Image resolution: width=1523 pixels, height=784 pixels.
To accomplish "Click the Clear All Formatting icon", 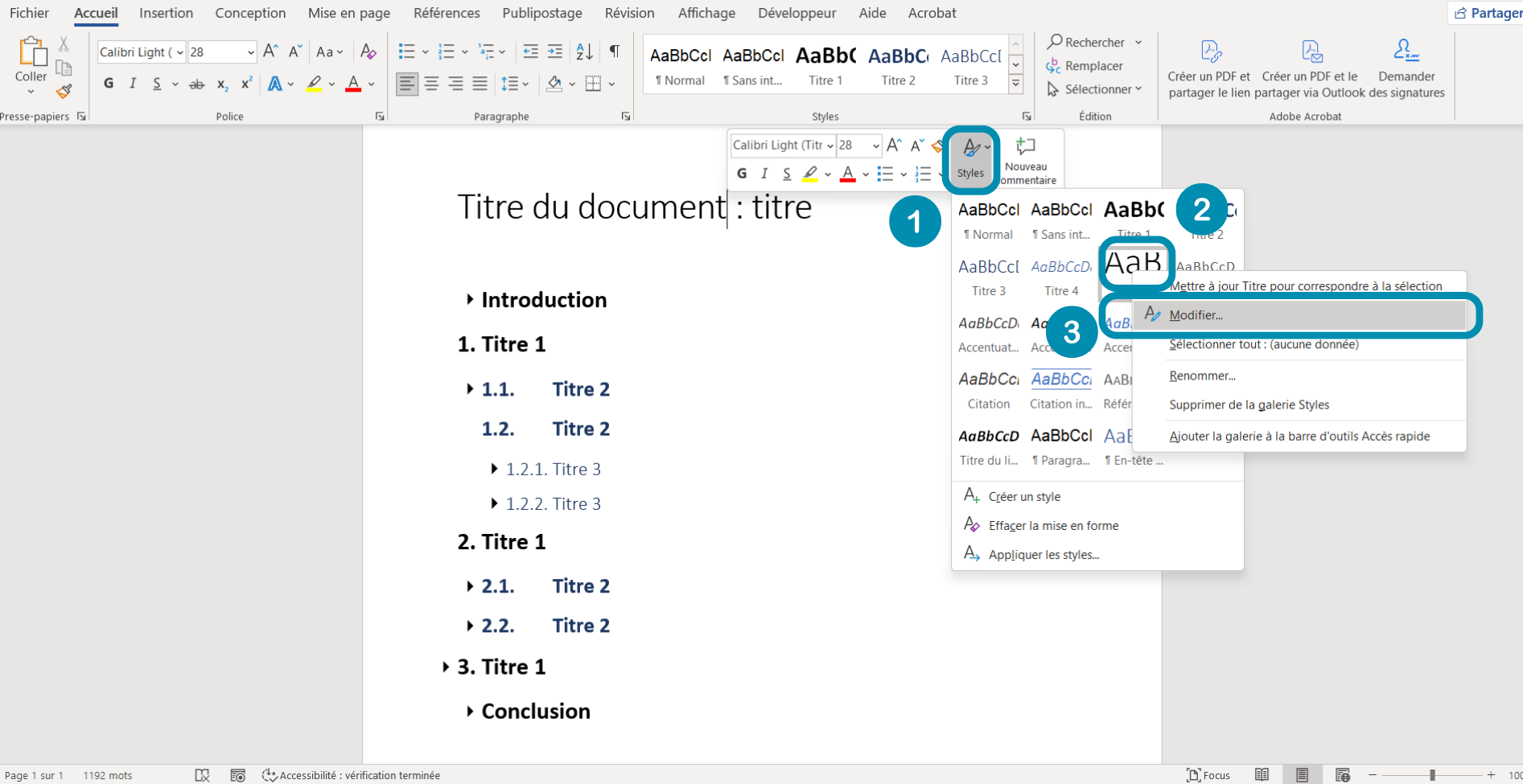I will coord(368,52).
